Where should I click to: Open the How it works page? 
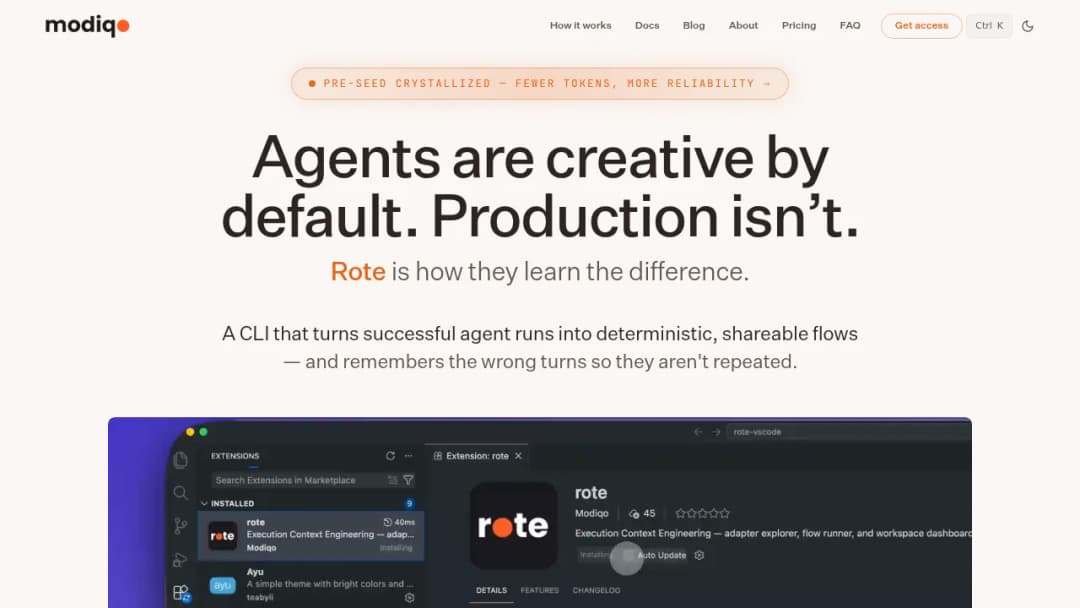580,25
